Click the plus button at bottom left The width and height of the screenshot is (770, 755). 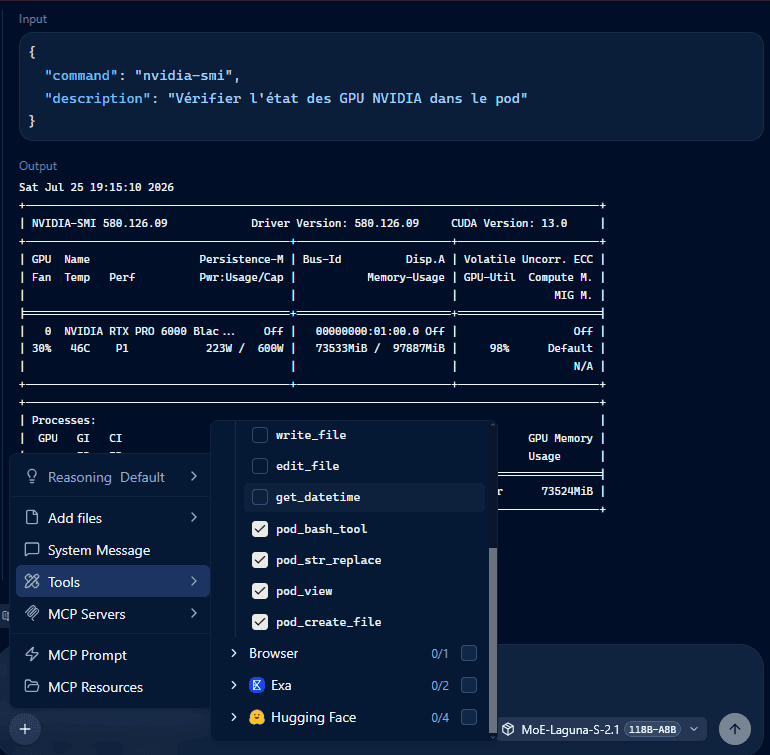(25, 729)
